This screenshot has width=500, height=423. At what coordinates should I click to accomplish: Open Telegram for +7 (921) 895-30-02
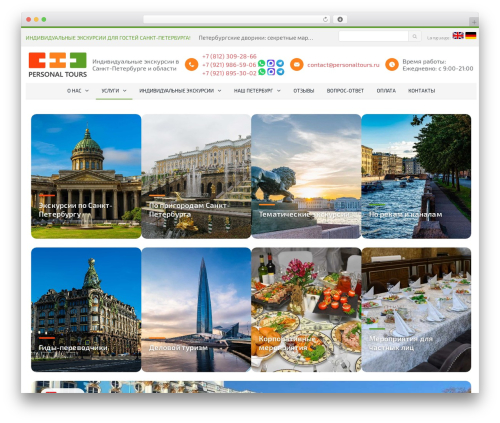pyautogui.click(x=280, y=72)
